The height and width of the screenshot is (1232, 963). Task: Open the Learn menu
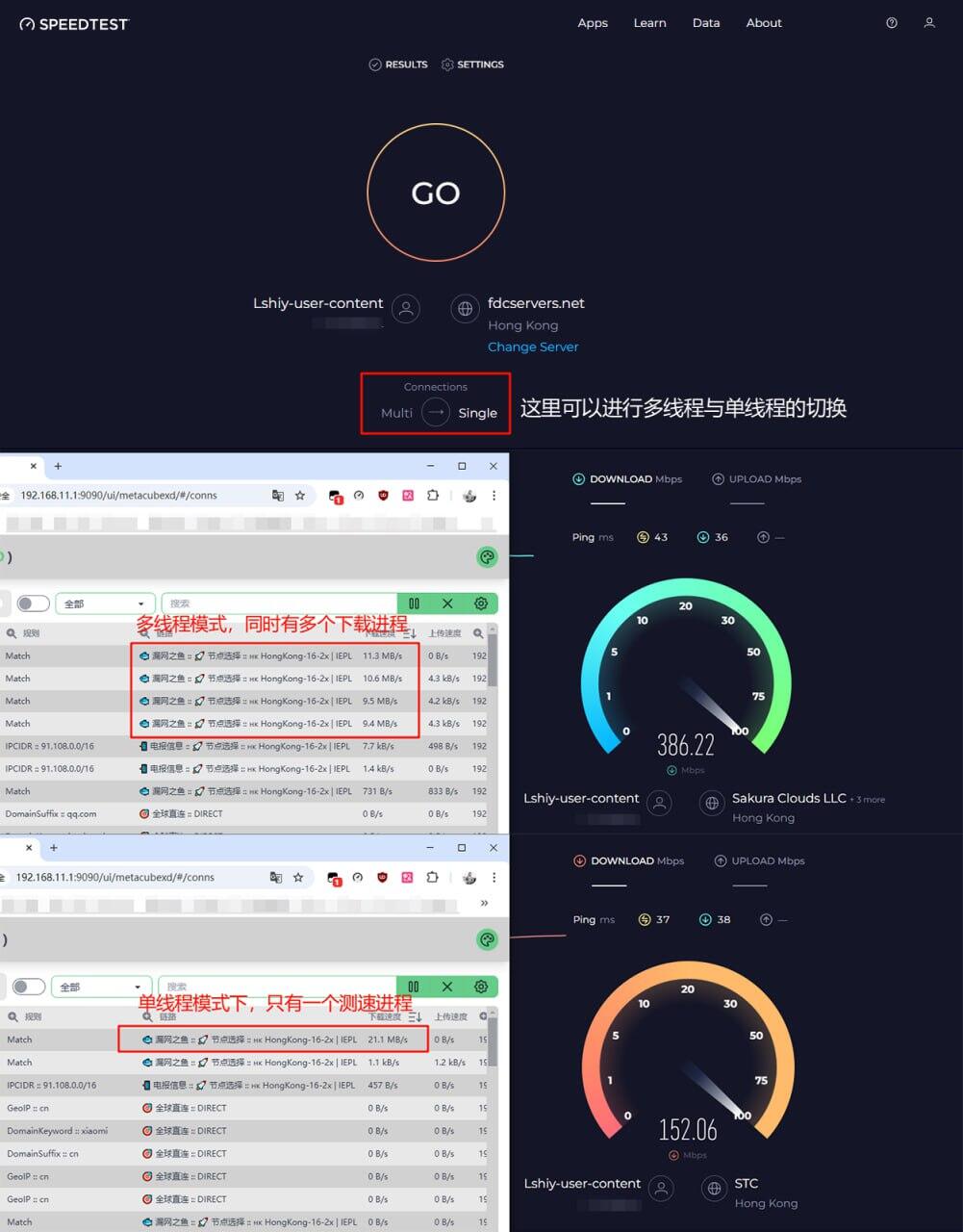649,23
